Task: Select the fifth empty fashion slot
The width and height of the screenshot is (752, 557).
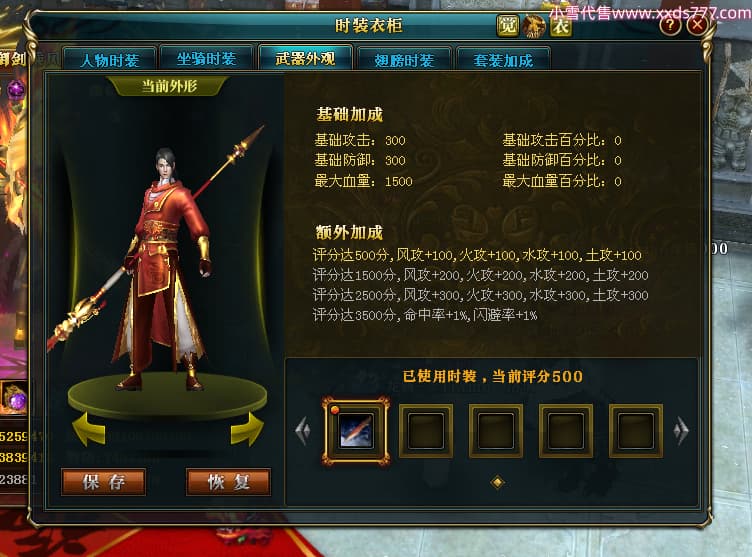Action: (636, 431)
